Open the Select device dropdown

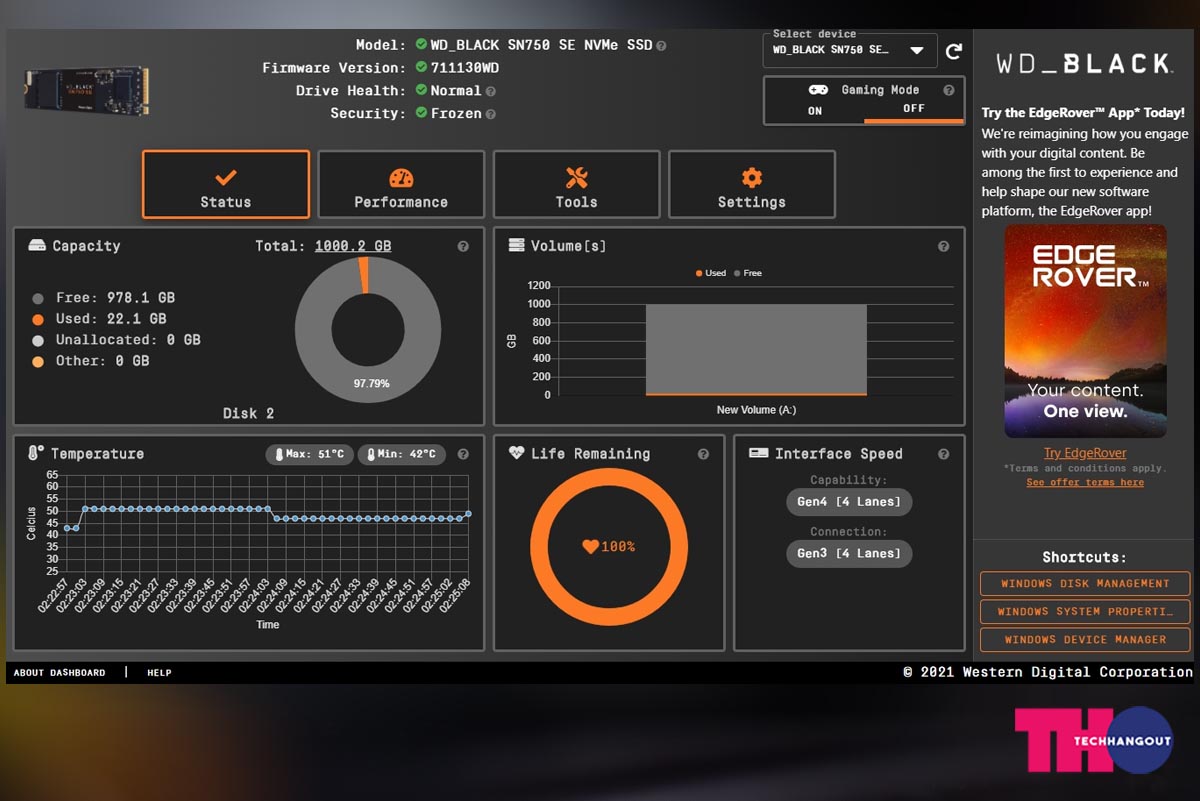[x=850, y=50]
